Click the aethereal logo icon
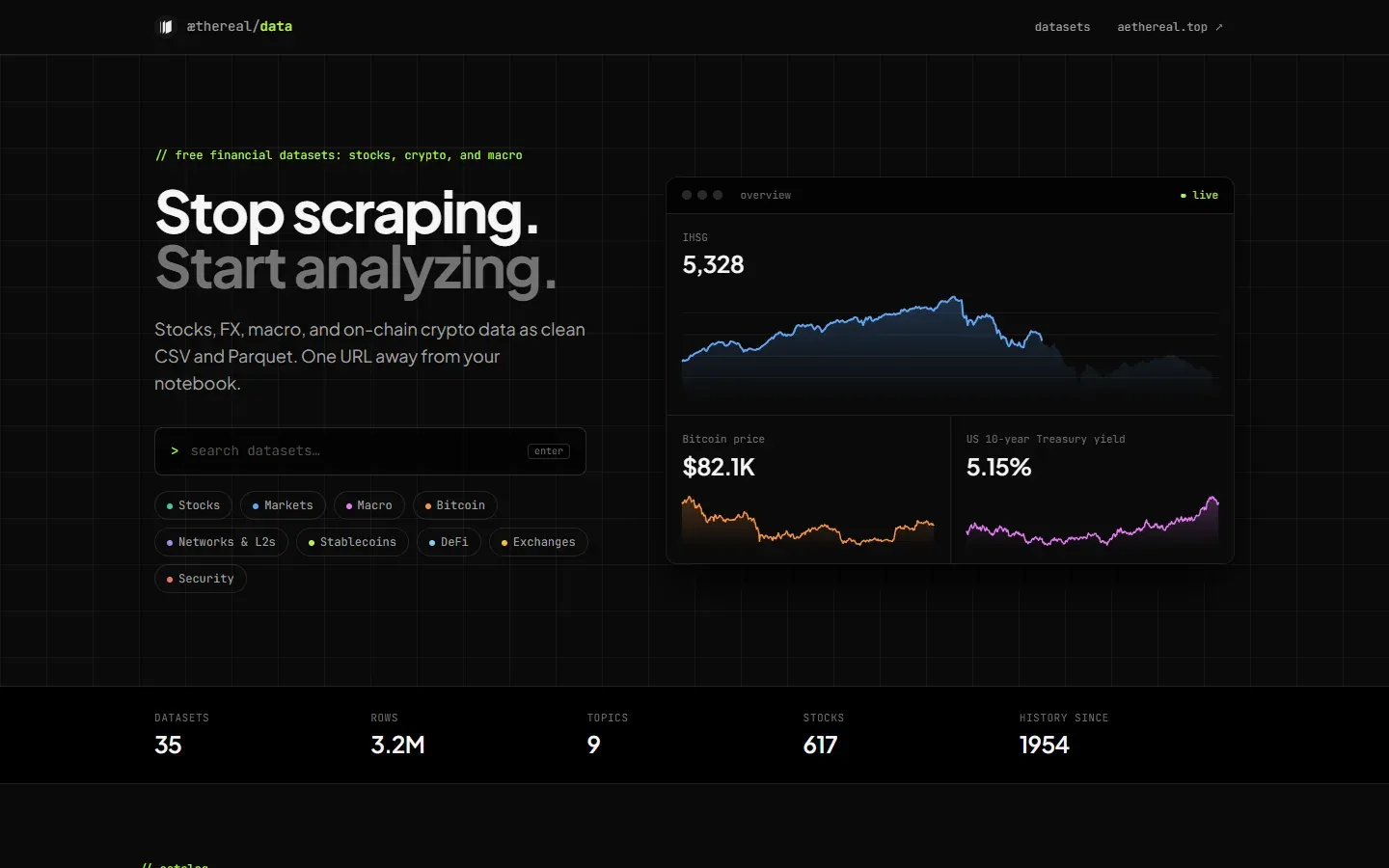The image size is (1389, 868). (x=166, y=27)
